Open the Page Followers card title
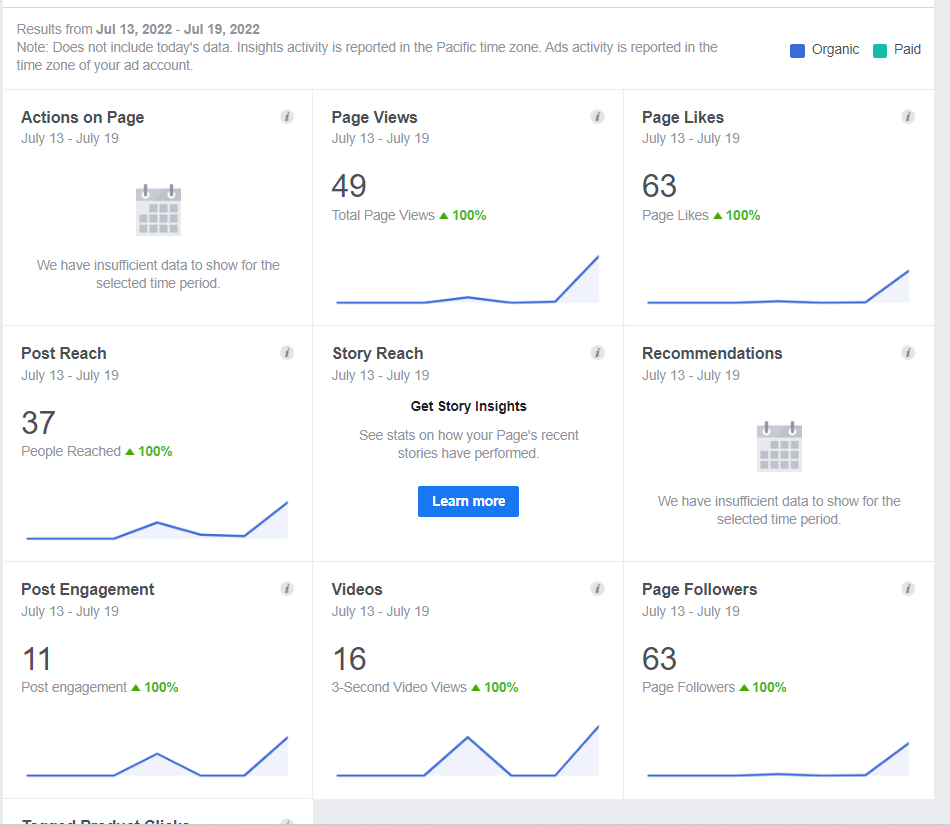Screen dimensions: 950x825 700,589
